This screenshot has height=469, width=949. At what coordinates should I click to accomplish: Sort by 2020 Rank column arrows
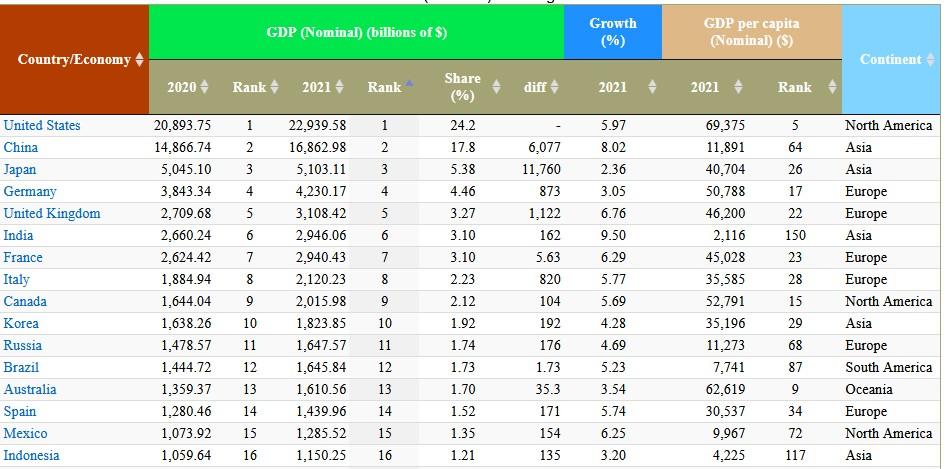274,87
